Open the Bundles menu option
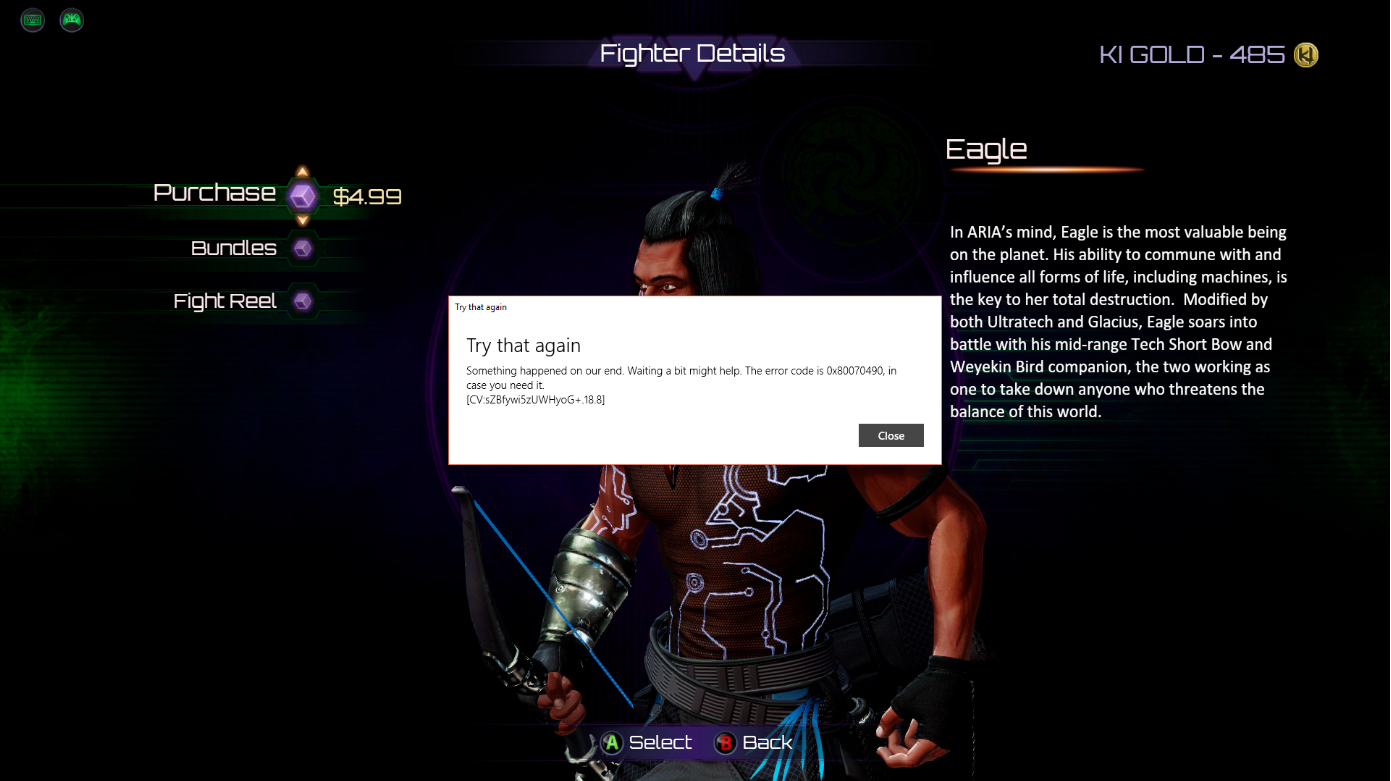The width and height of the screenshot is (1391, 781). point(234,248)
